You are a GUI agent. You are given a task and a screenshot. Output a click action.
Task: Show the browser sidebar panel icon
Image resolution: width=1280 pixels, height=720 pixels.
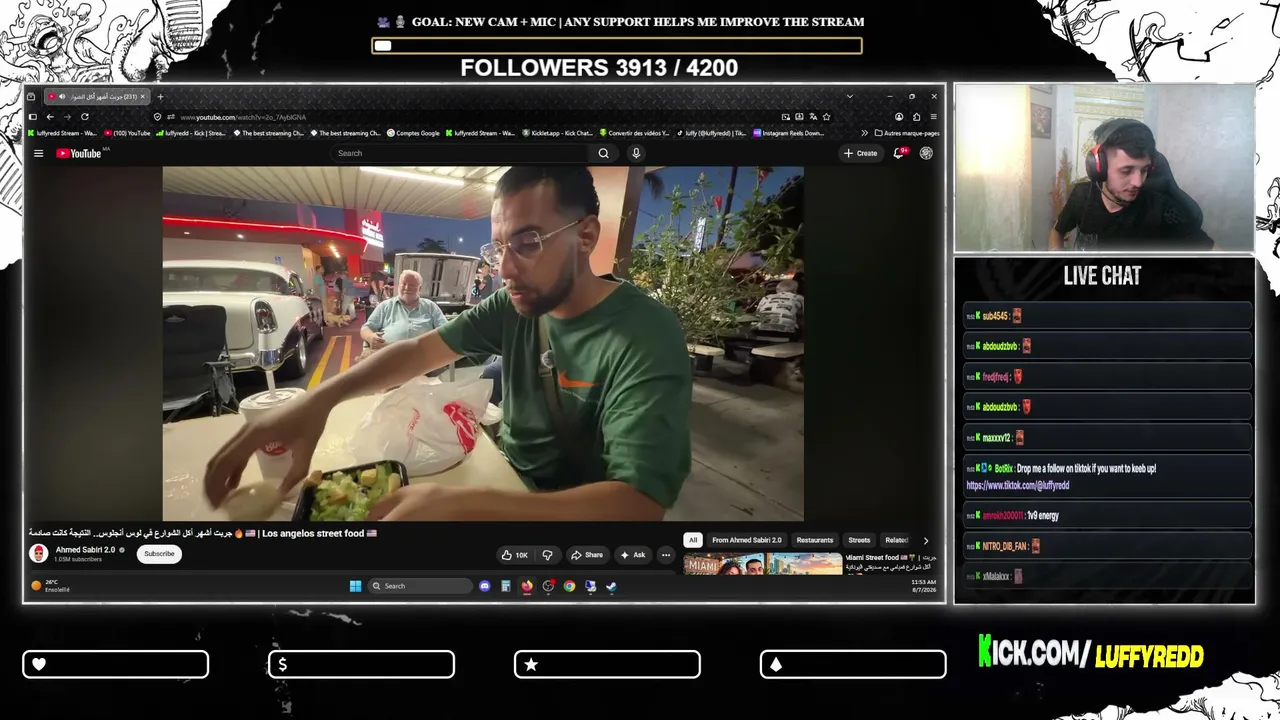(x=32, y=117)
